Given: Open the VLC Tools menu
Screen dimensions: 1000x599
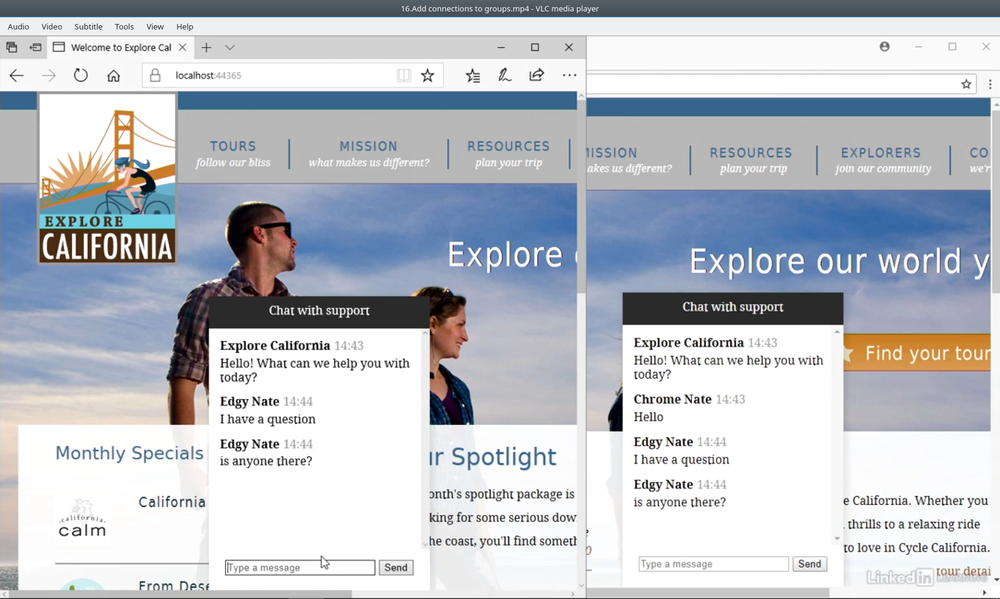Looking at the screenshot, I should coord(124,27).
